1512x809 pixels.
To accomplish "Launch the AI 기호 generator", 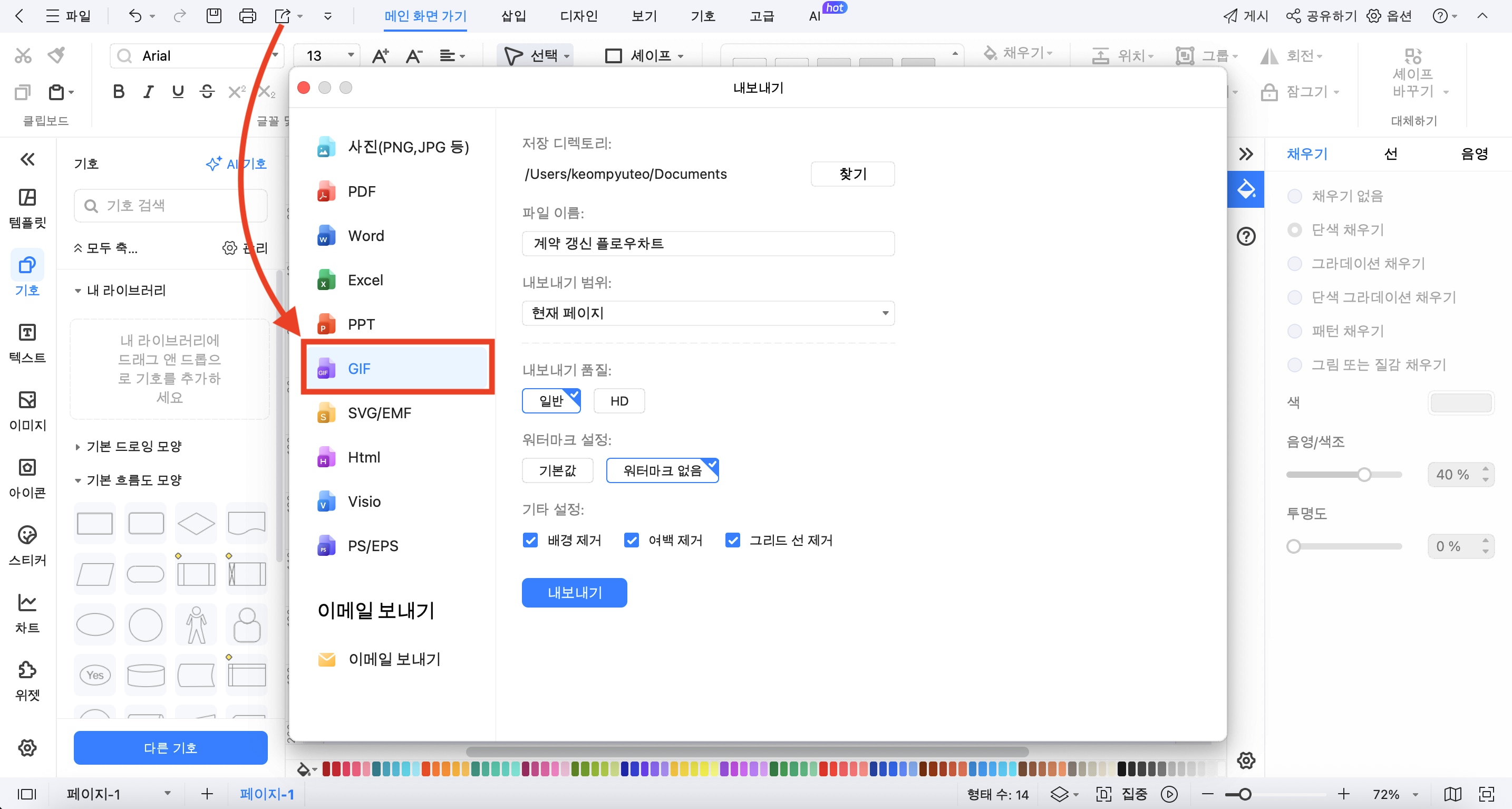I will pos(236,164).
